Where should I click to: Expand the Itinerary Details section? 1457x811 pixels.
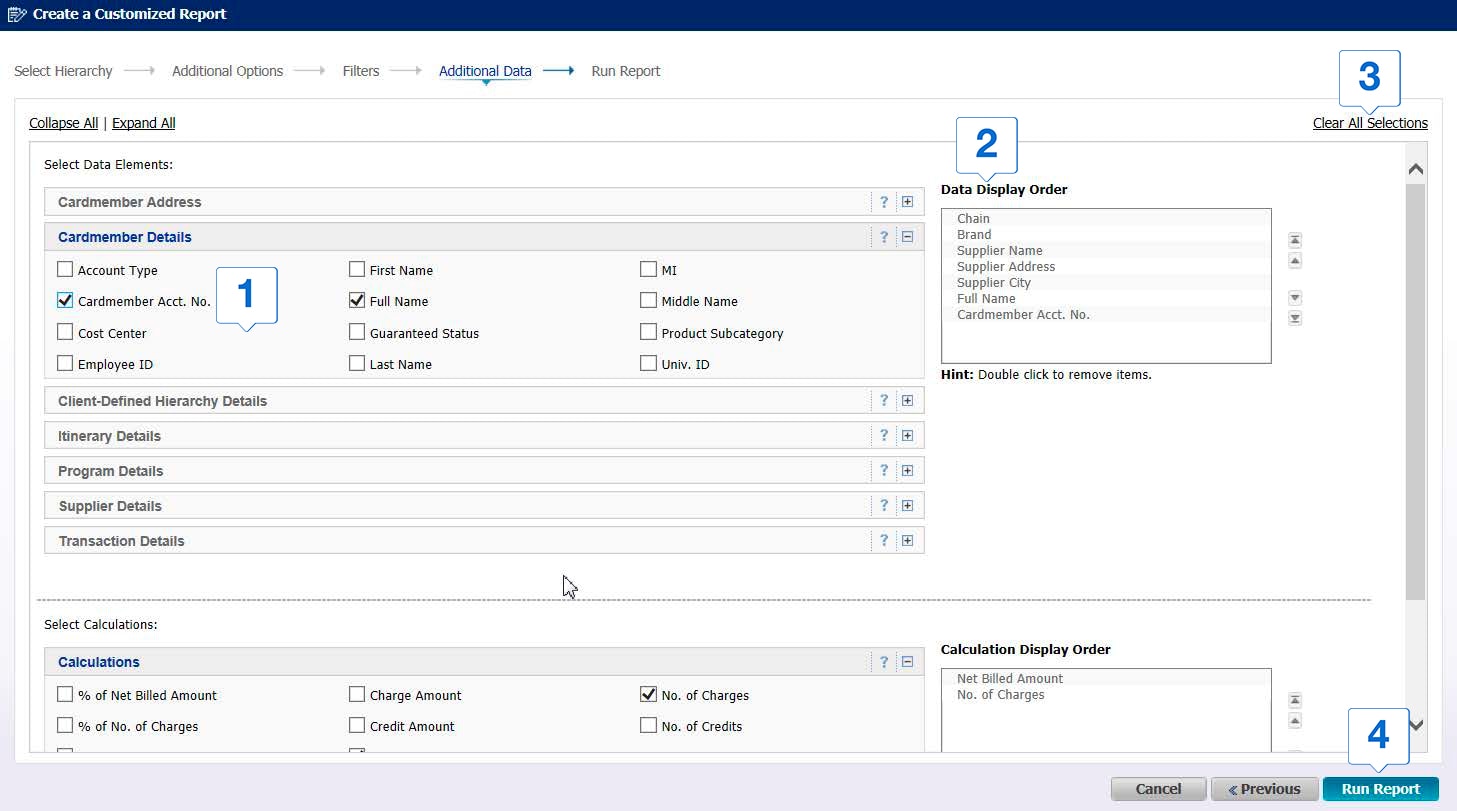pos(907,435)
